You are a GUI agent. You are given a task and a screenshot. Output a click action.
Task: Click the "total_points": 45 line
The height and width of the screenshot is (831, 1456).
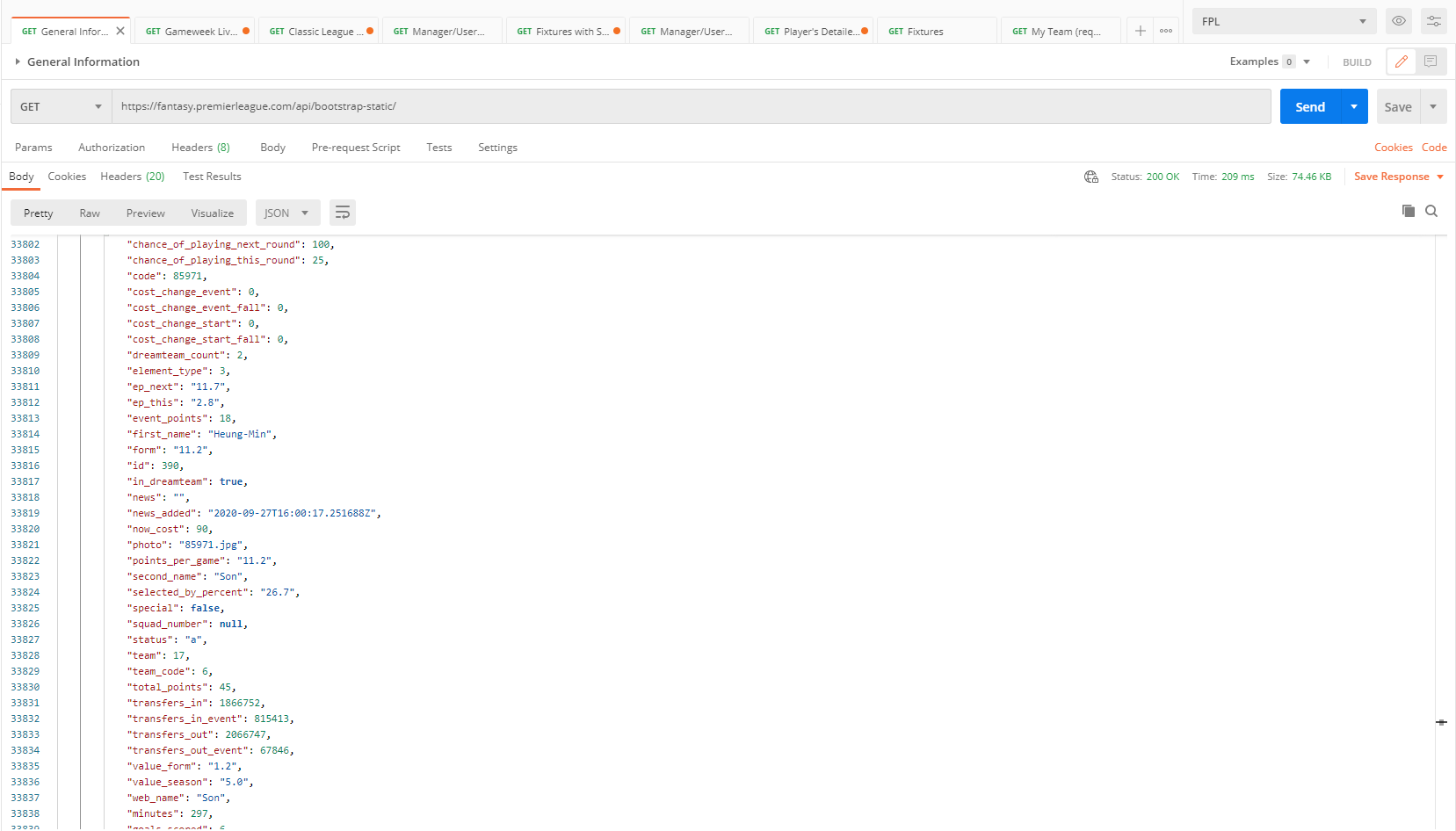pos(182,687)
